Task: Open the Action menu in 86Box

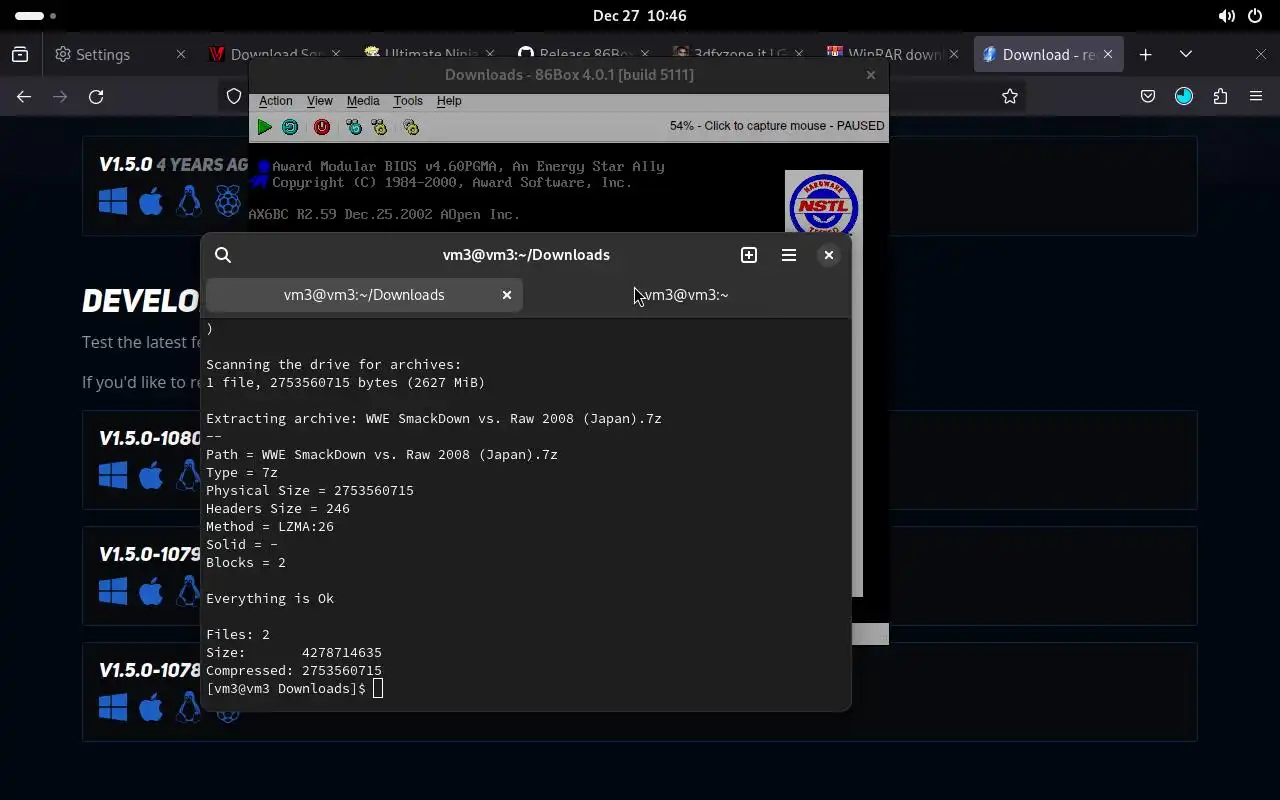Action: tap(276, 101)
